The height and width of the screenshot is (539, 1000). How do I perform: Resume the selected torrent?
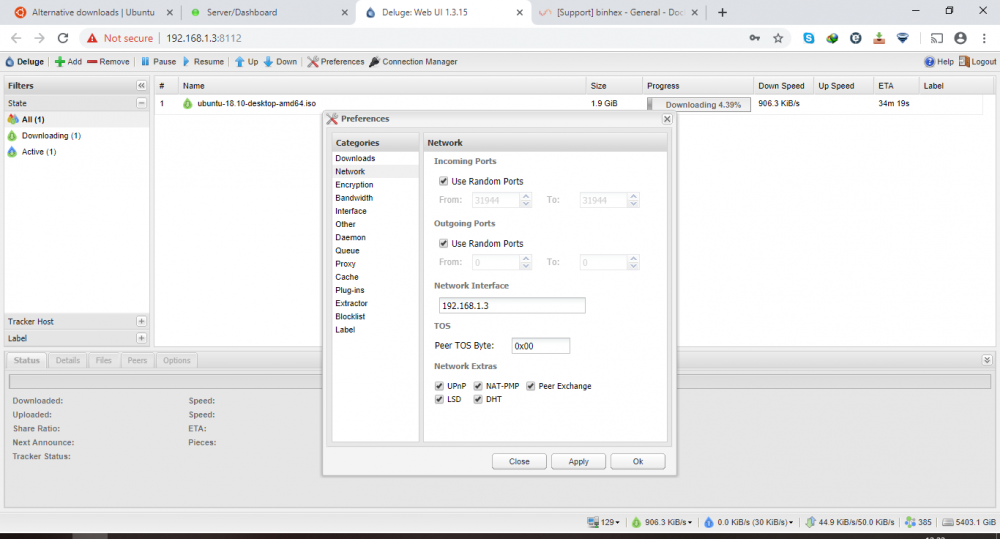(203, 62)
